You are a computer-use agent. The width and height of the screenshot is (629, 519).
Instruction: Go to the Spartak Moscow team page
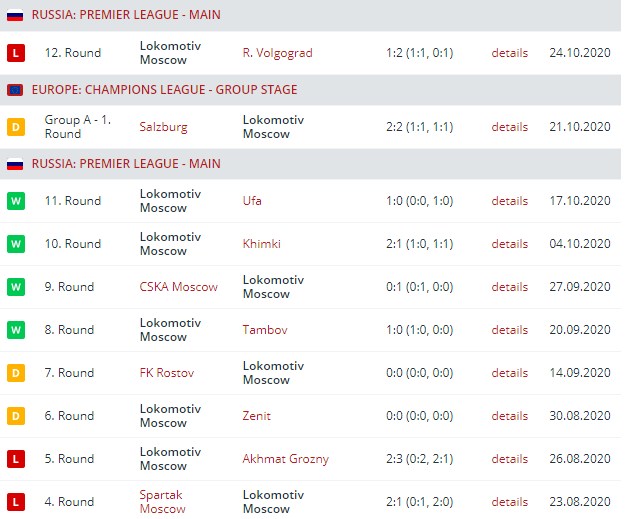163,502
